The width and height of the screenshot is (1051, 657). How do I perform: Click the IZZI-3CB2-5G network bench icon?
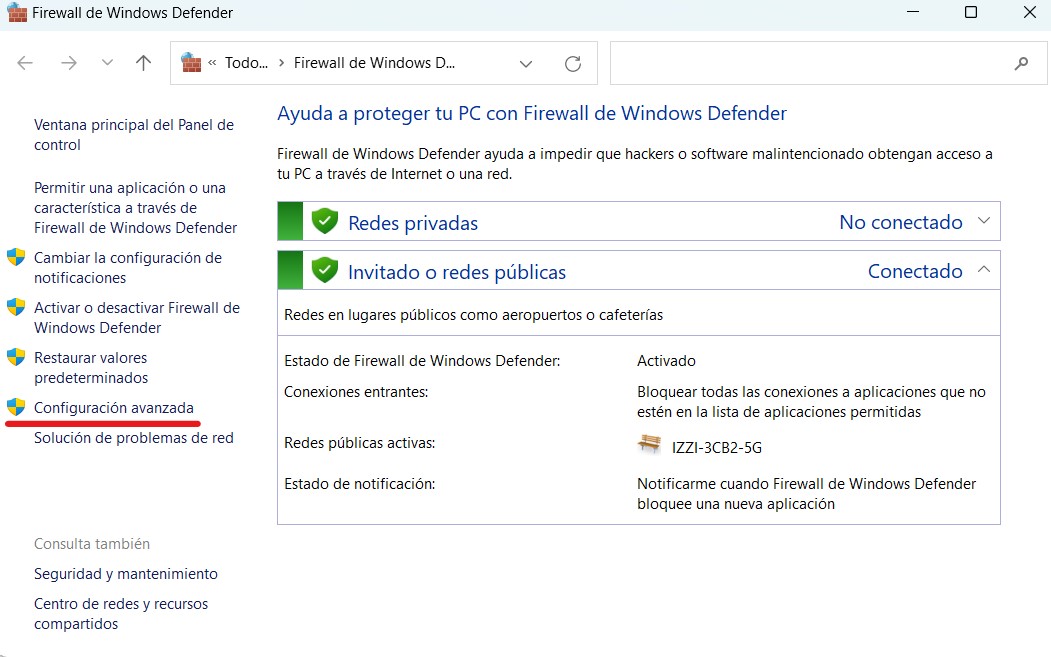(x=650, y=445)
